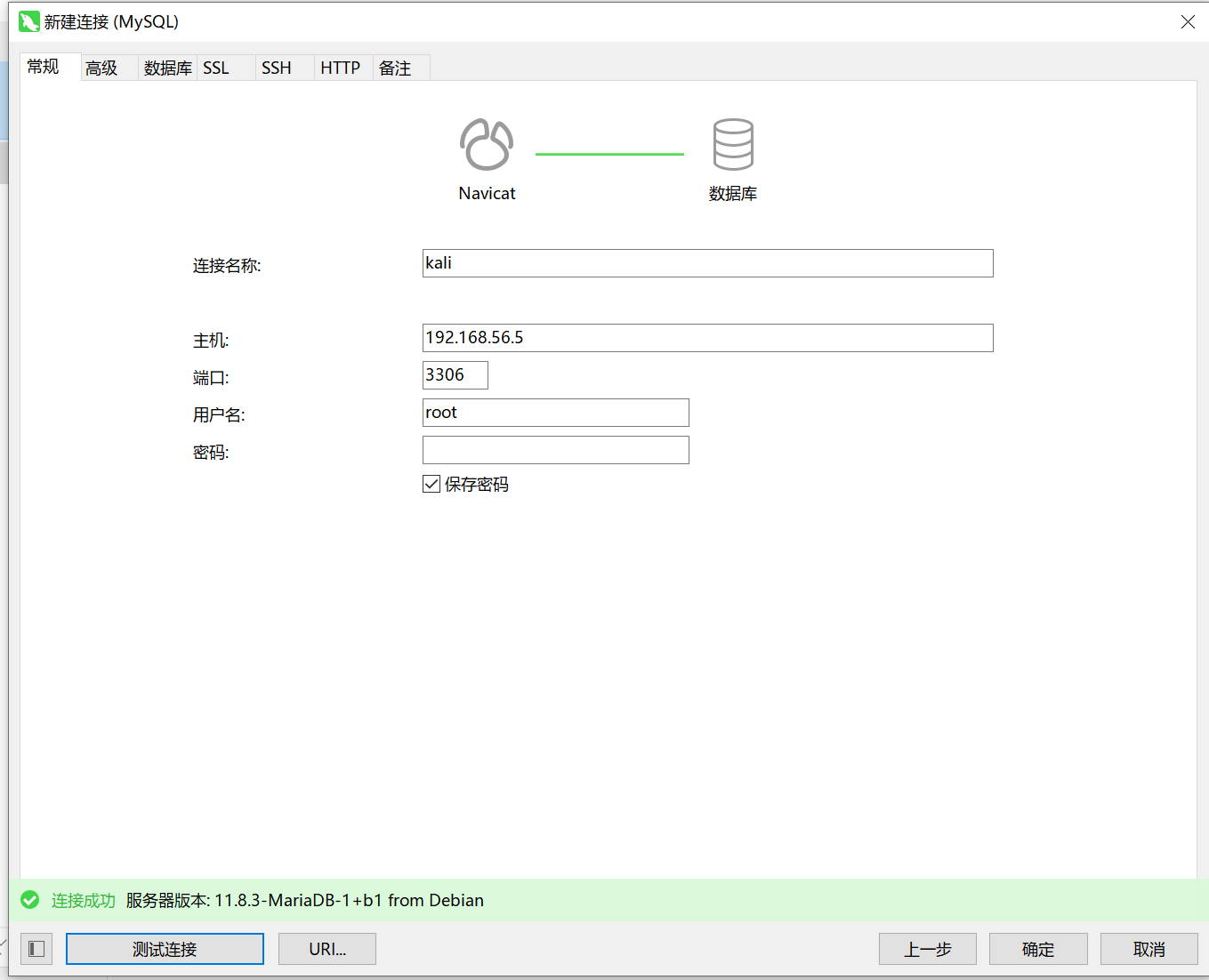Click the Navicat logo icon in the diagram
Viewport: 1209px width, 980px height.
[487, 144]
